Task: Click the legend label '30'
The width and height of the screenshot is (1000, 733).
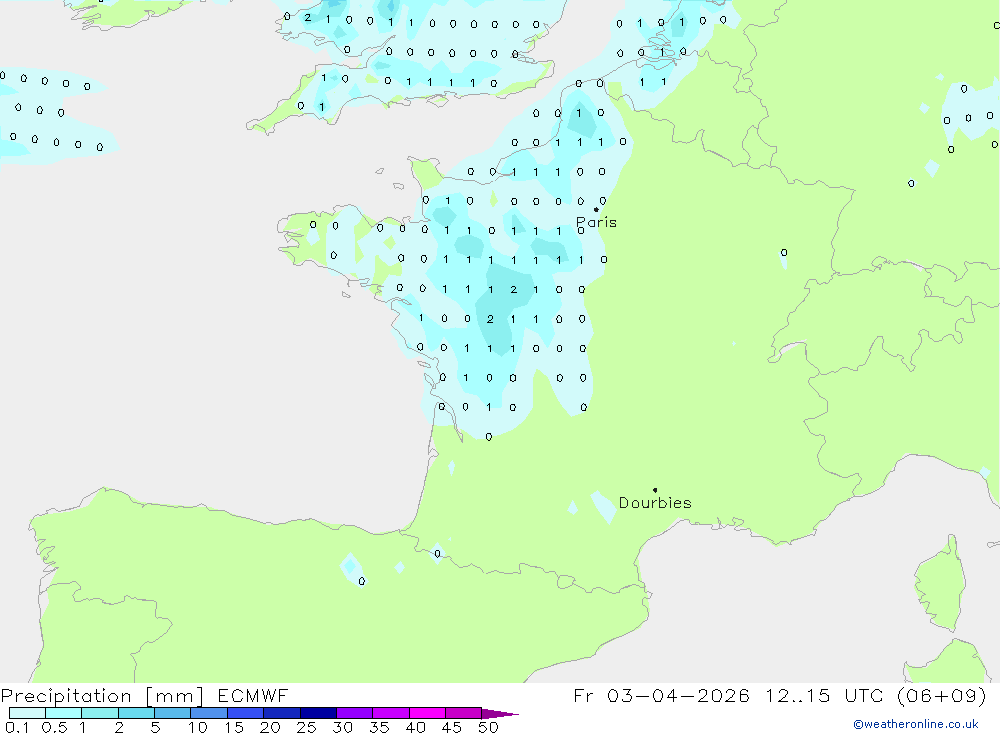Action: click(x=342, y=727)
